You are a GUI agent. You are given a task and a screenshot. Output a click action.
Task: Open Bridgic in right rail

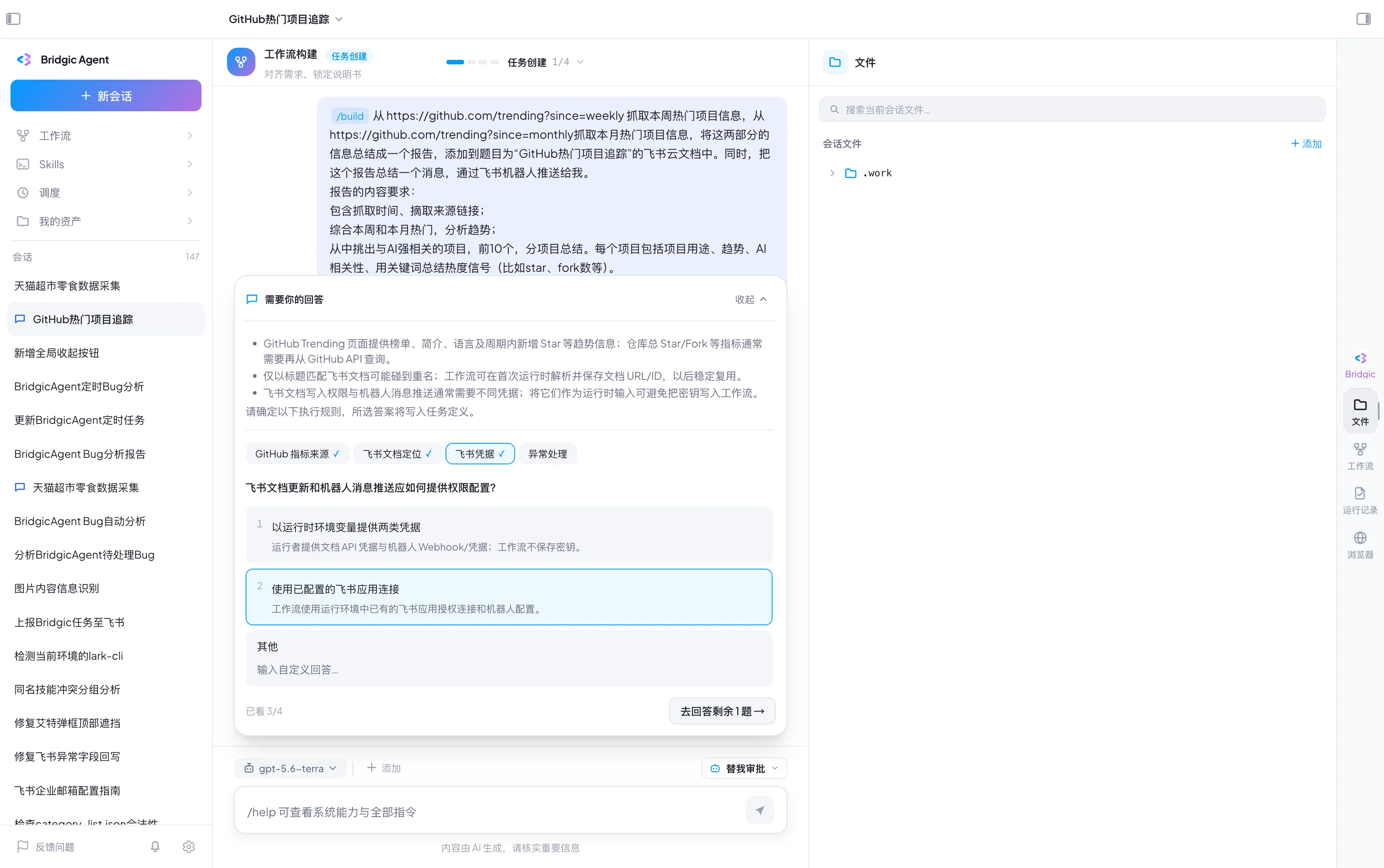pos(1360,365)
